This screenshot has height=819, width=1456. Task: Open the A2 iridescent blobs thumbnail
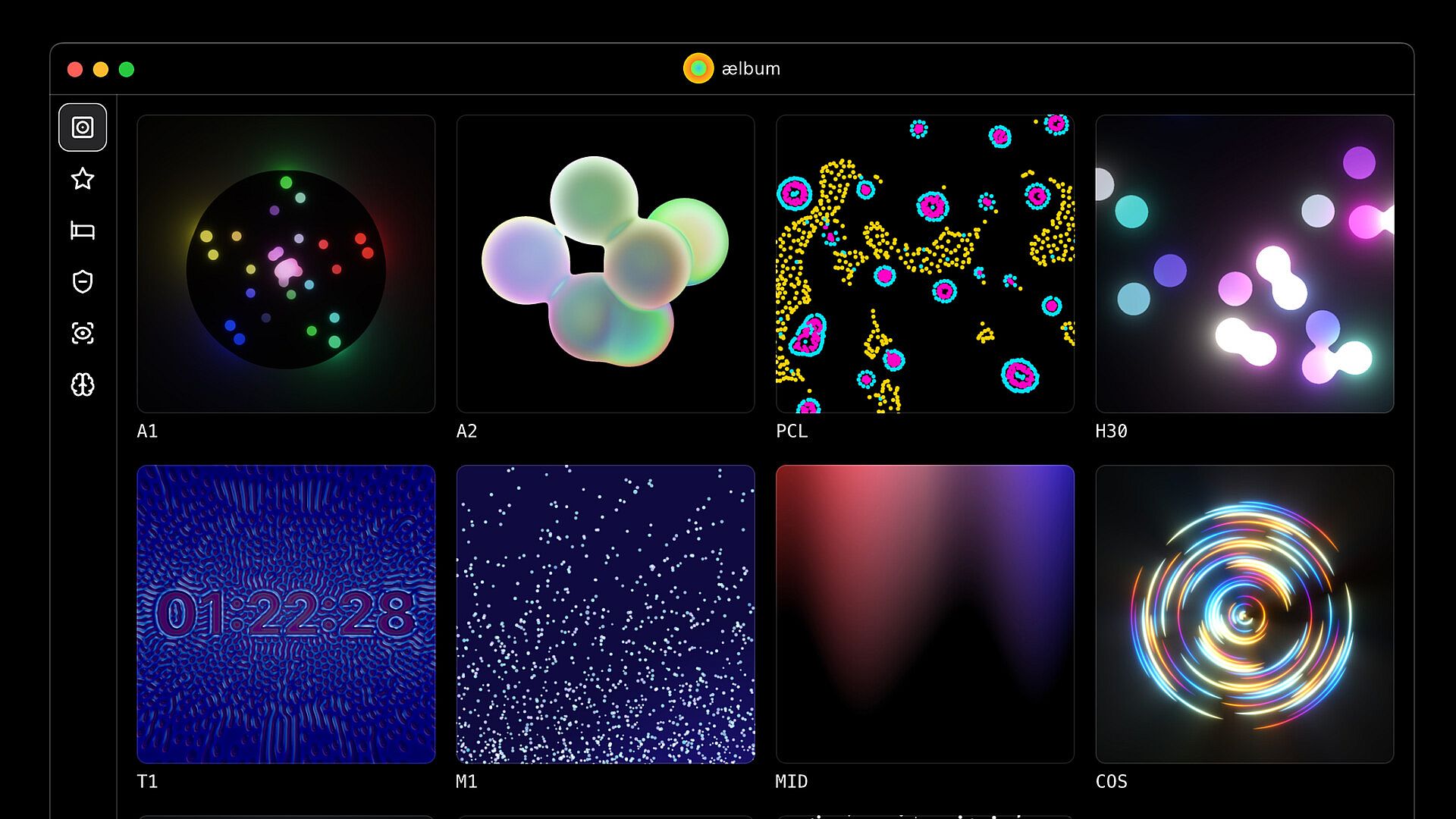point(605,264)
